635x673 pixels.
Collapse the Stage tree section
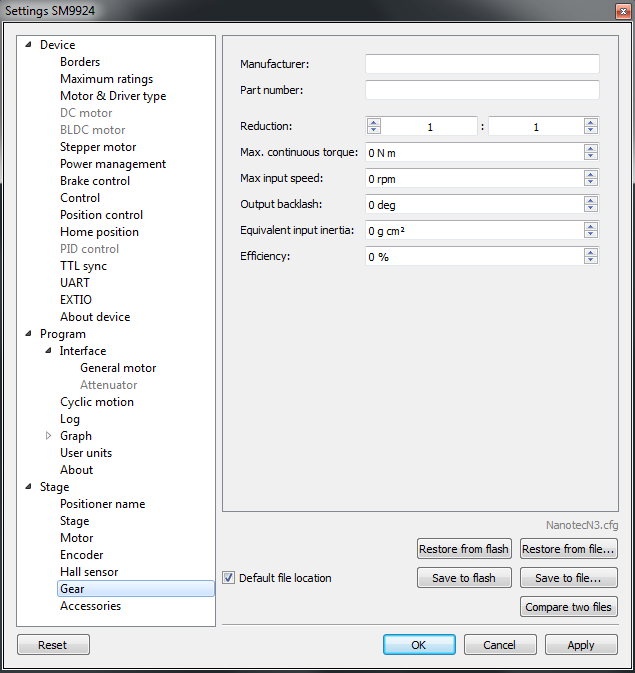click(28, 487)
